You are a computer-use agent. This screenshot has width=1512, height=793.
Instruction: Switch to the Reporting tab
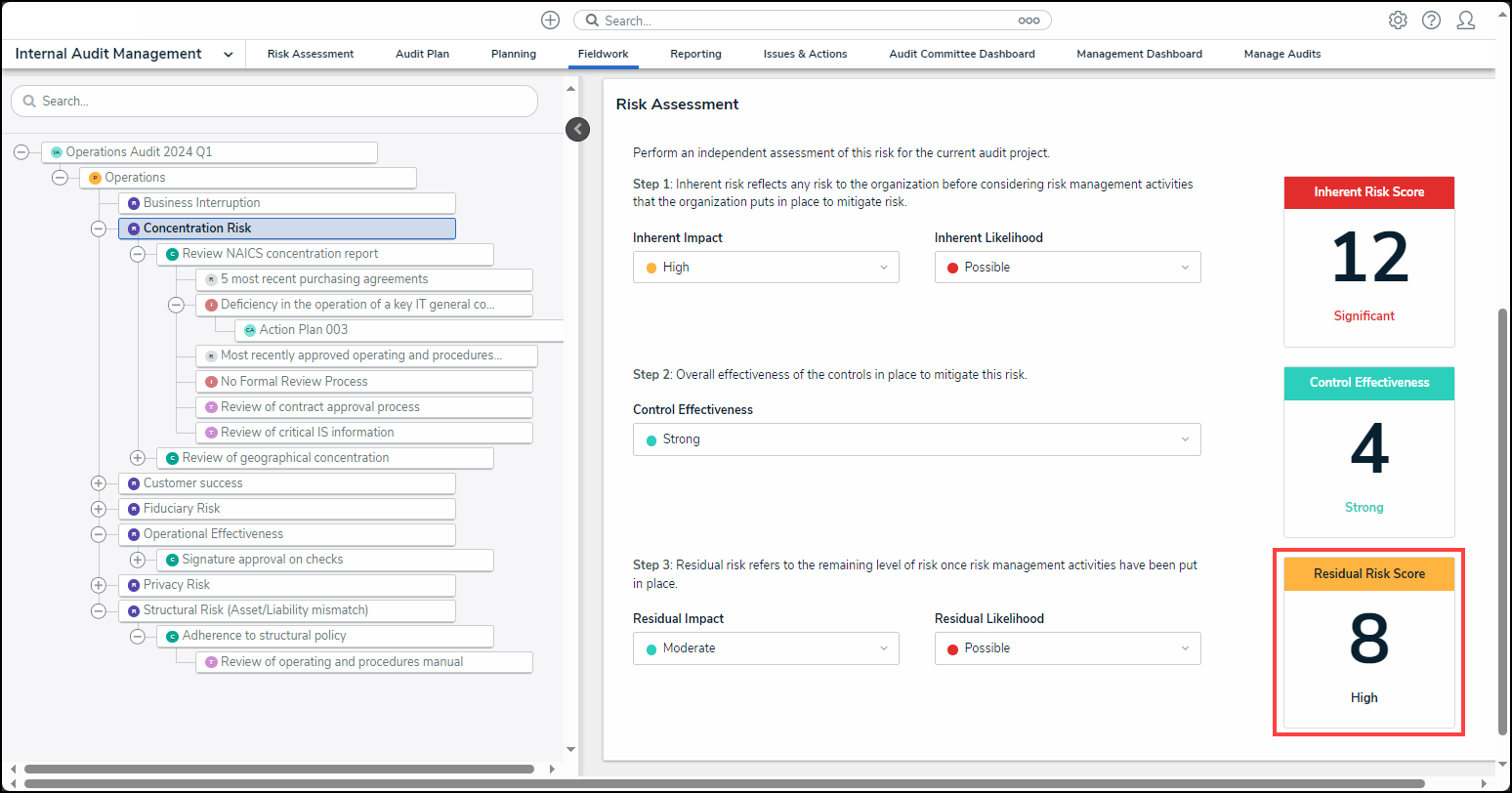(695, 54)
